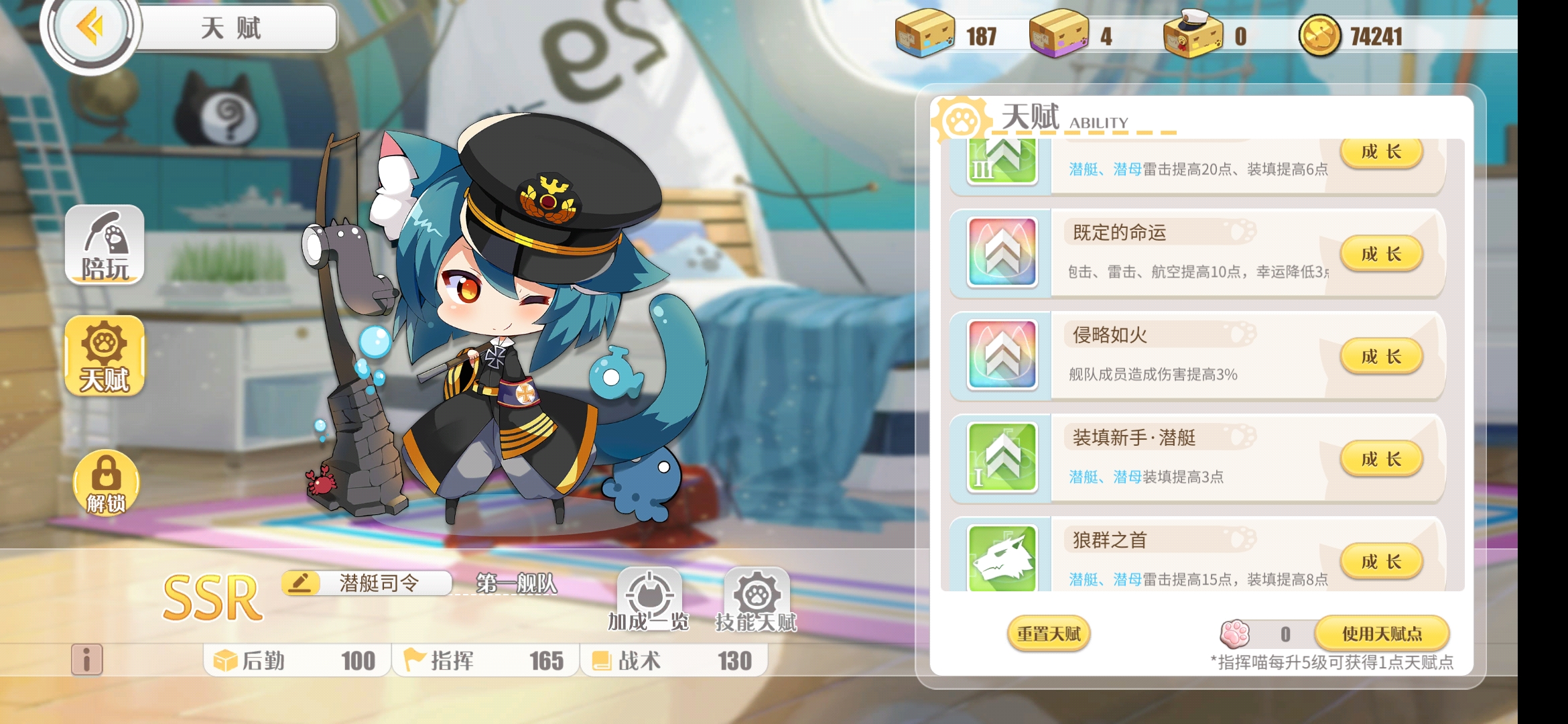Tap 重置天赋 reset talent button
The height and width of the screenshot is (724, 1568).
coord(1049,633)
